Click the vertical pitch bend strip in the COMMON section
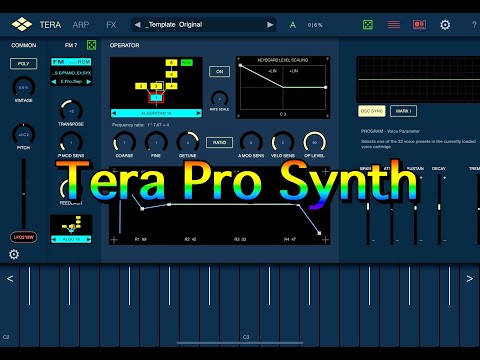Screen dimensions: 480x360 coord(24,194)
